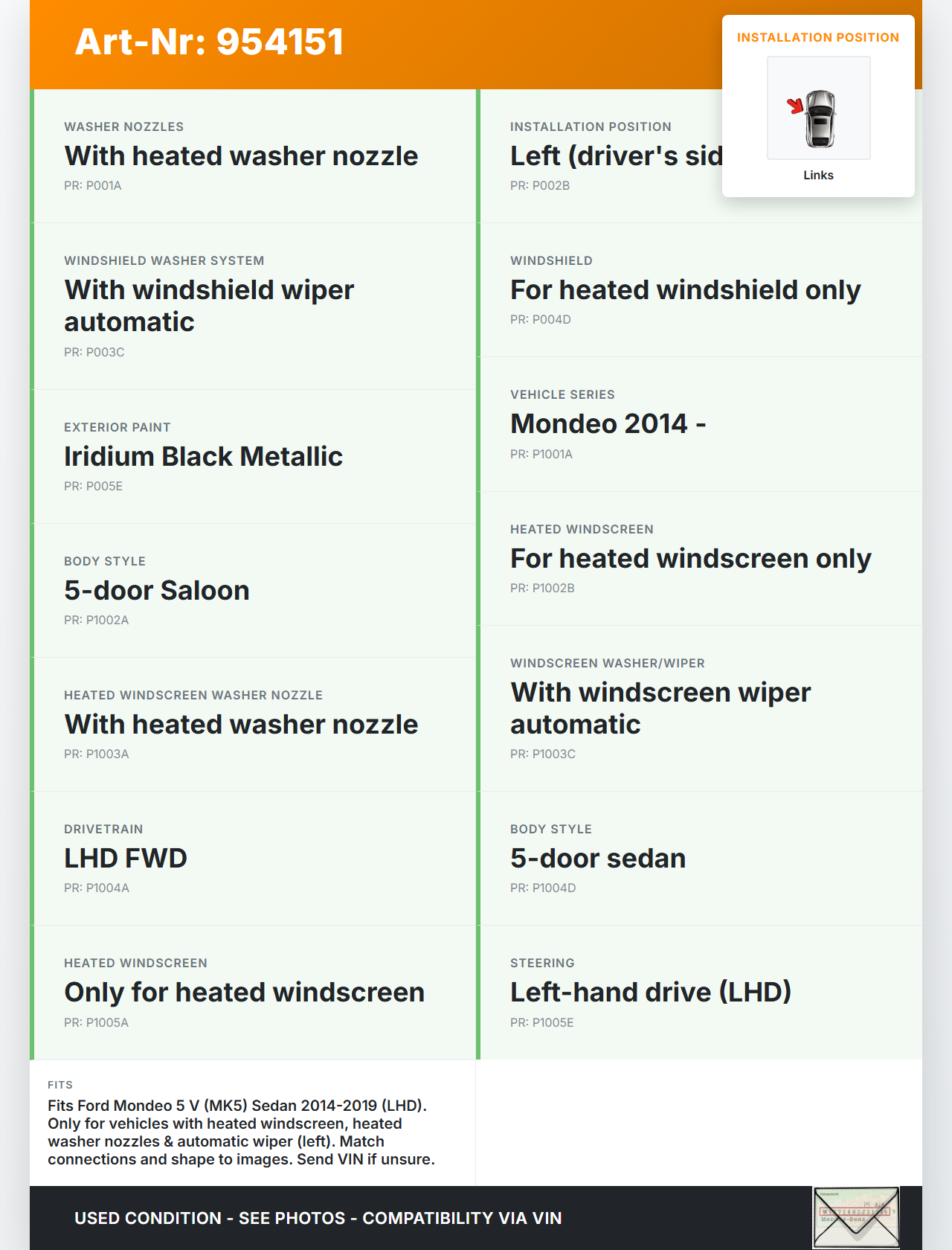The width and height of the screenshot is (952, 1250).
Task: Click the VIN envelope icon in footer
Action: point(856,1217)
